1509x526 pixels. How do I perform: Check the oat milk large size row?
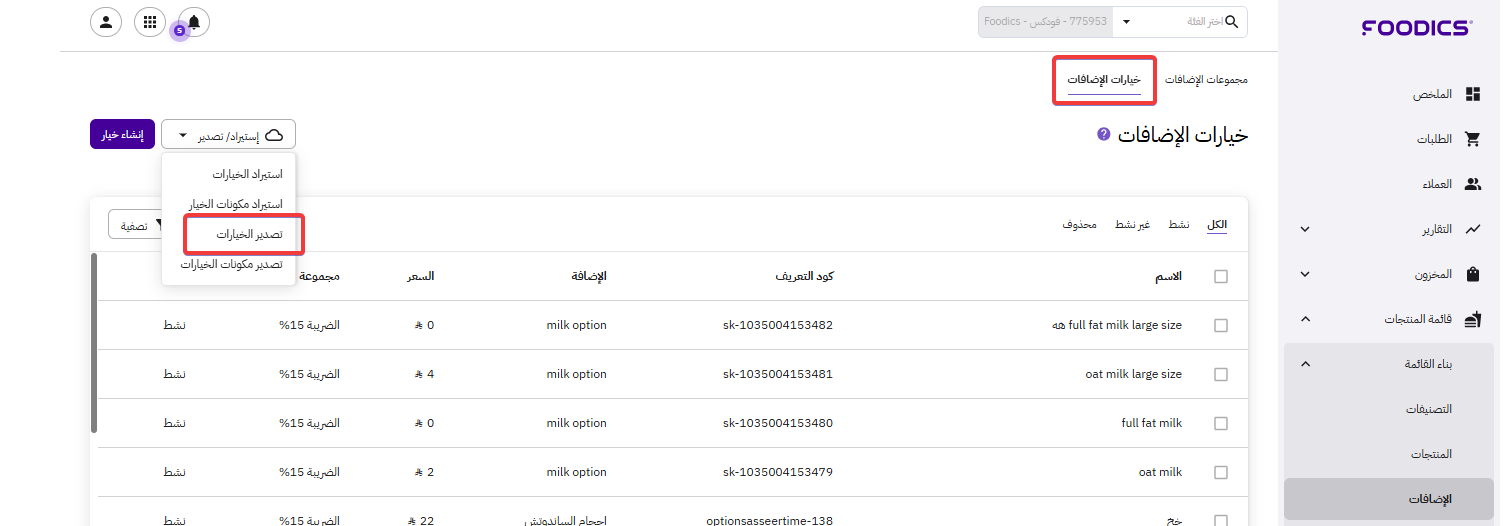click(x=1220, y=374)
